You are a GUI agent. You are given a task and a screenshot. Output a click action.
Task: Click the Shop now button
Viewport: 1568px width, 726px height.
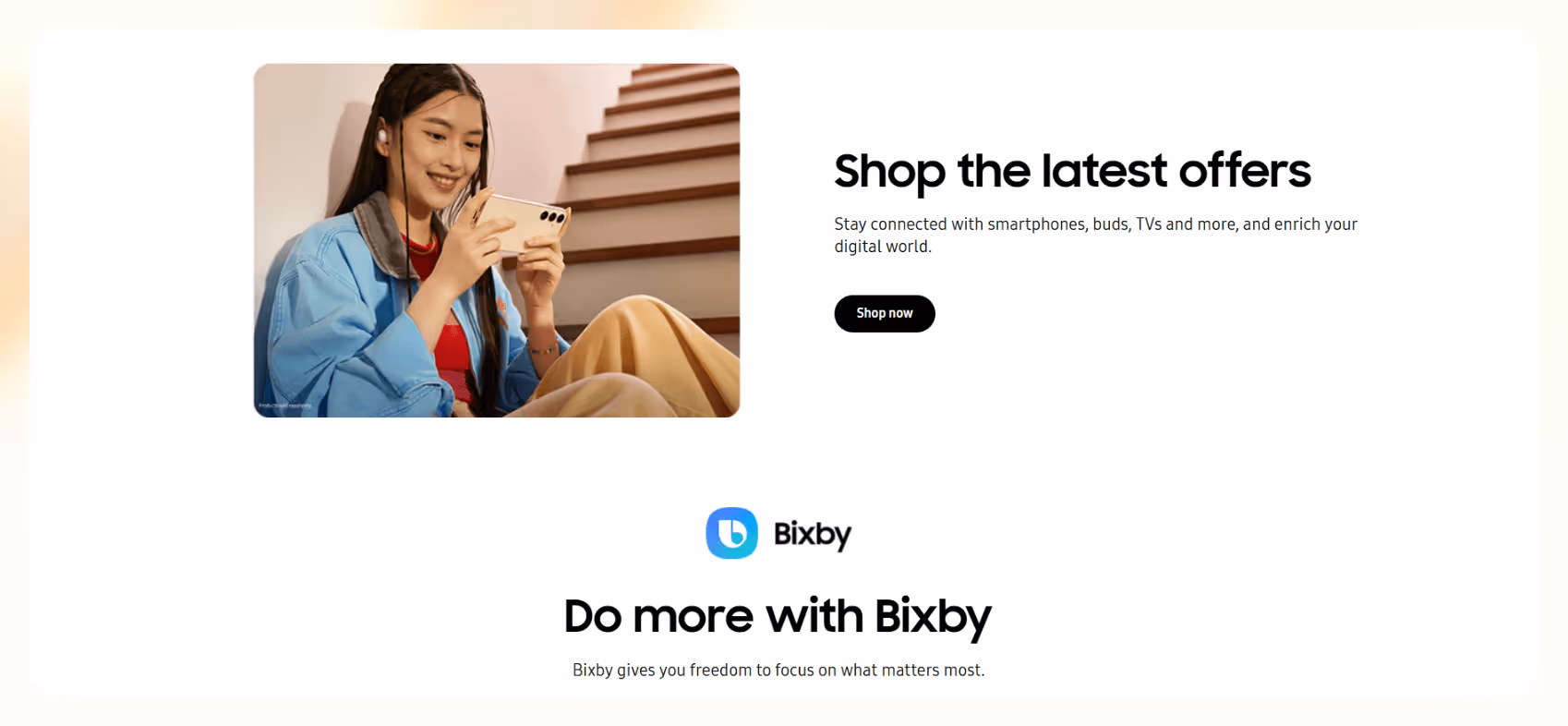(x=885, y=313)
